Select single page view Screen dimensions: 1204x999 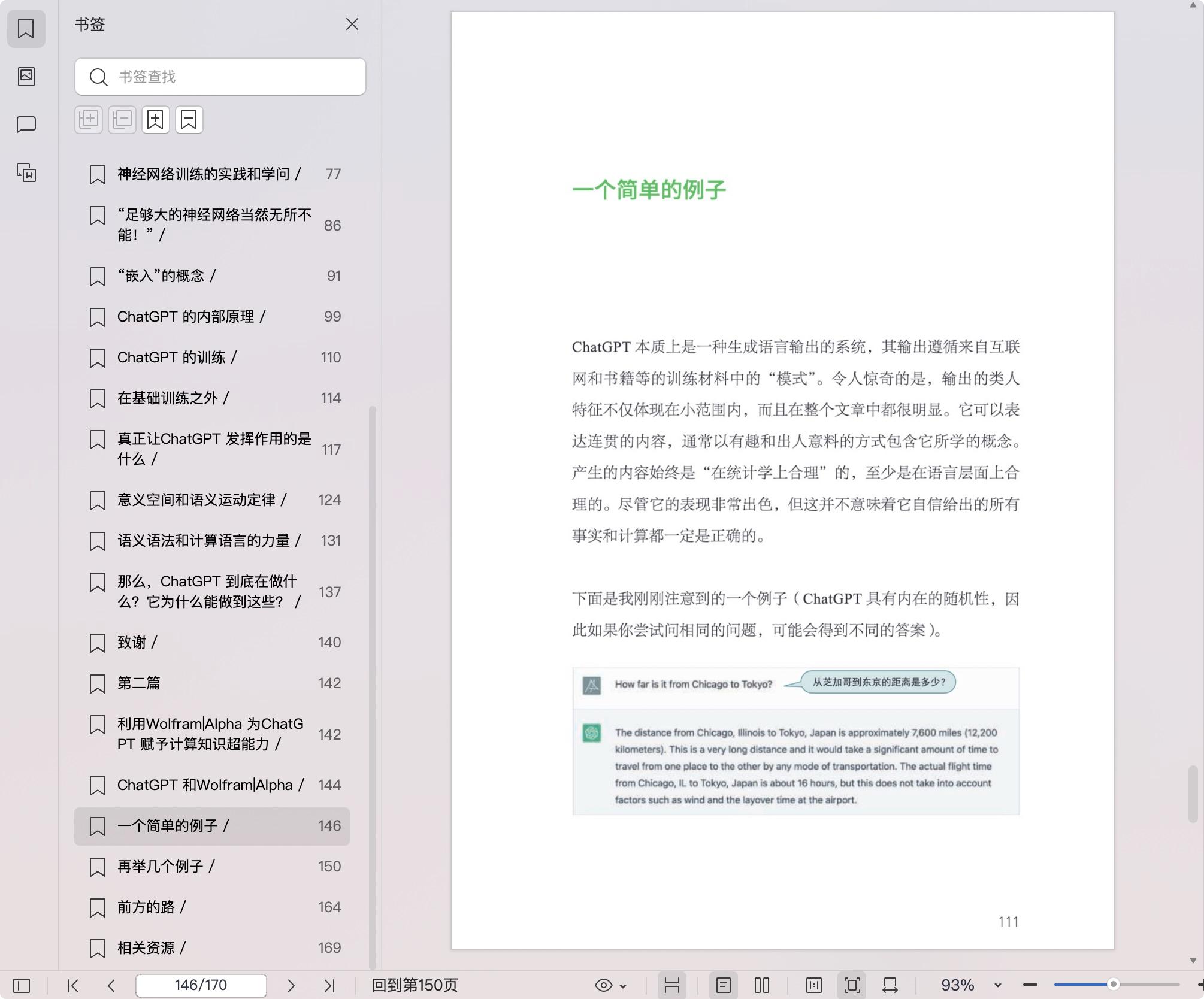pos(723,985)
